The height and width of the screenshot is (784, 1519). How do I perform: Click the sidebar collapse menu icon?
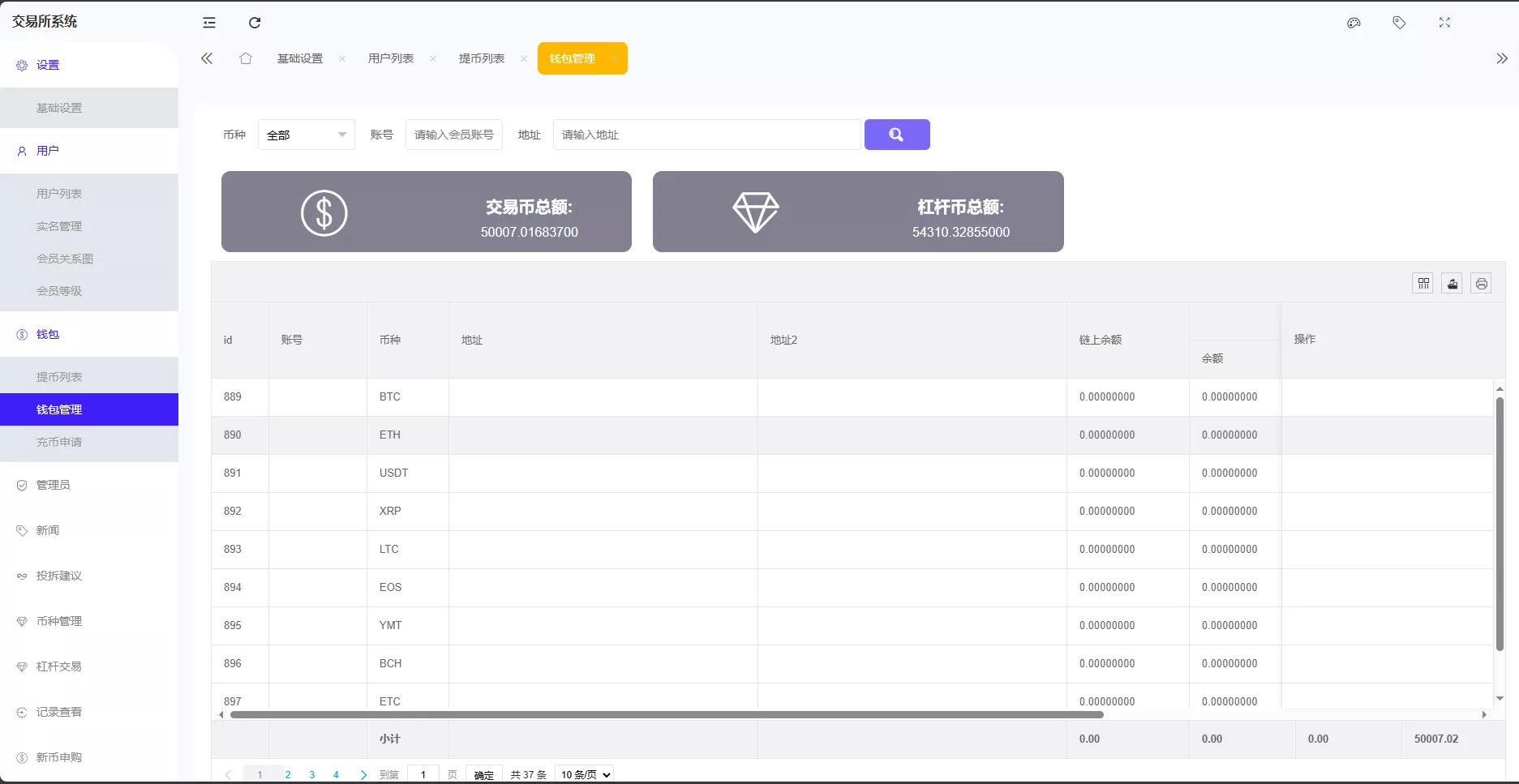[209, 23]
